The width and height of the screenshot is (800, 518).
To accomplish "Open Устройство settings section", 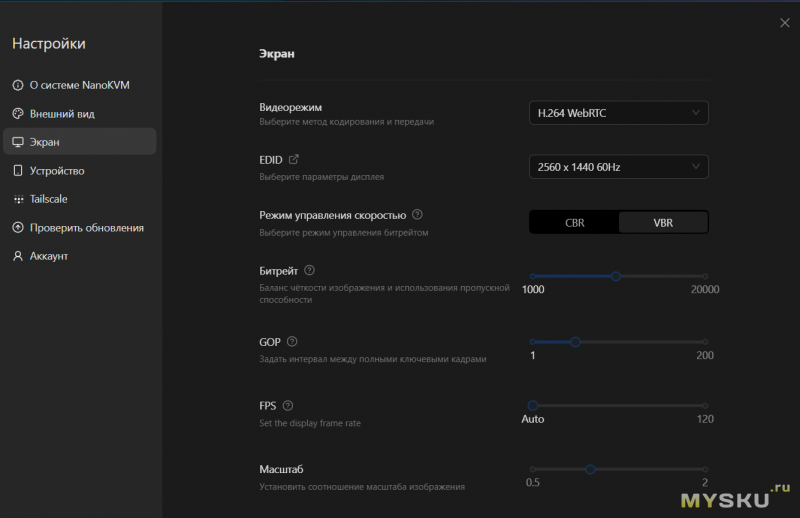I will [x=57, y=171].
